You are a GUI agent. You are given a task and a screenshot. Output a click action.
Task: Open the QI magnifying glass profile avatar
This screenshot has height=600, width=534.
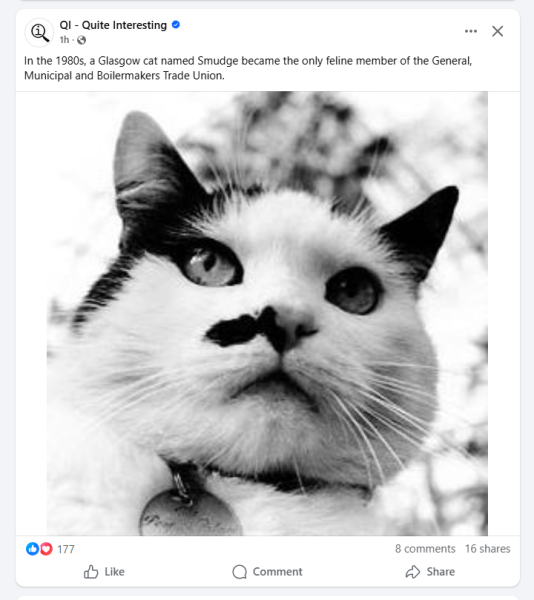click(39, 33)
